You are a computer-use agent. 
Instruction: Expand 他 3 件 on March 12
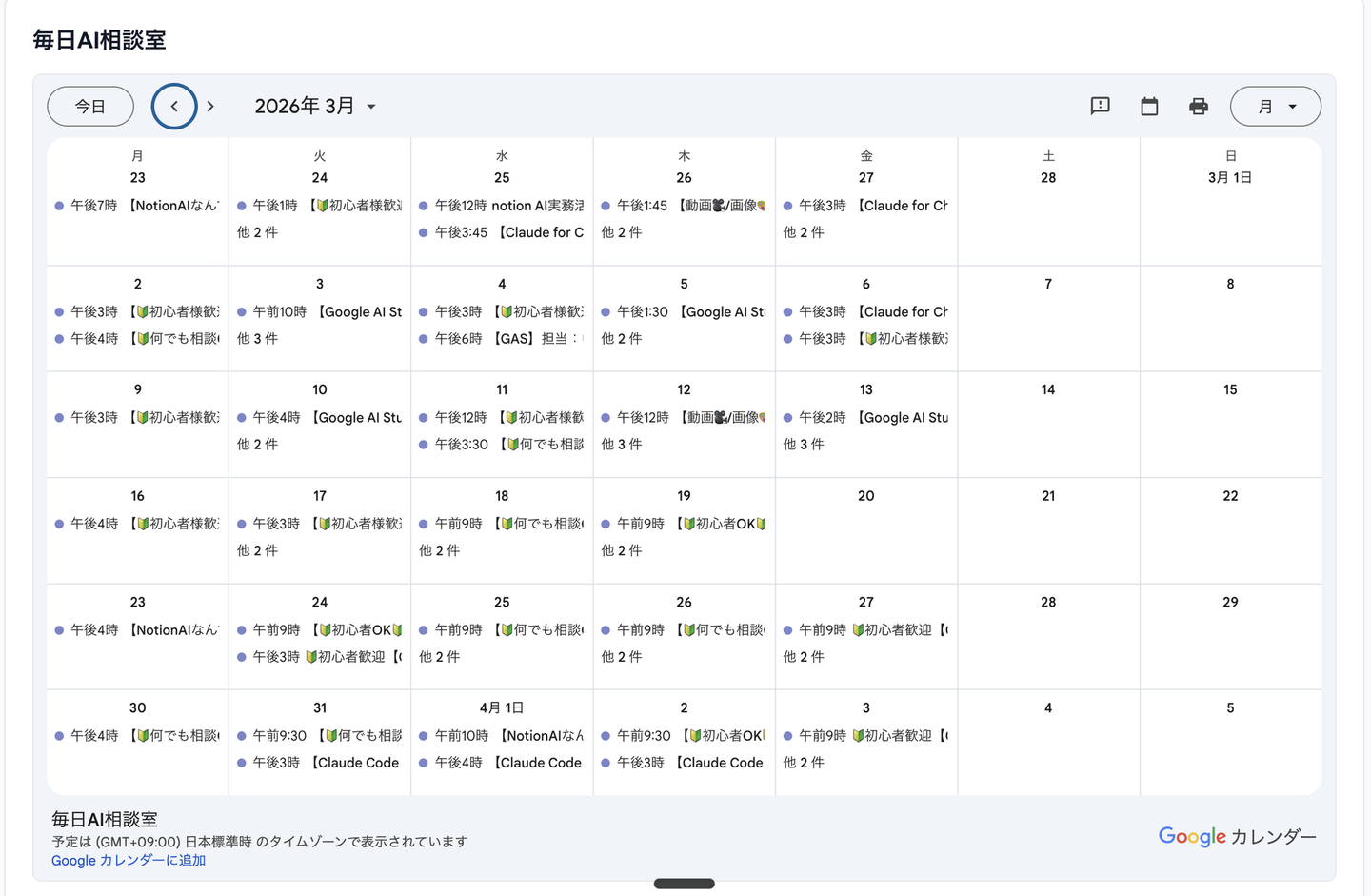622,445
